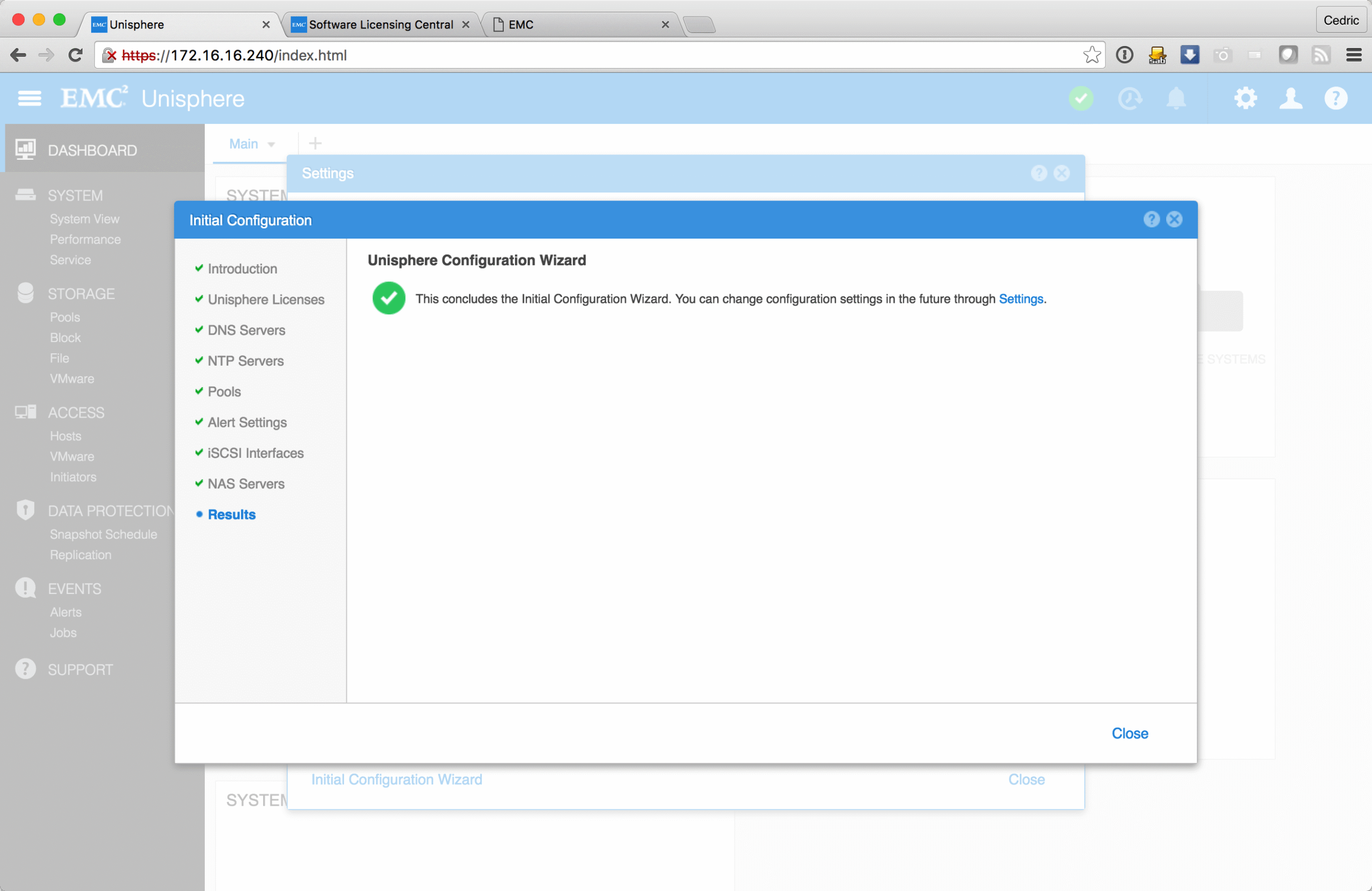Open the settings gear icon in header
Viewport: 1372px width, 891px height.
coord(1245,99)
